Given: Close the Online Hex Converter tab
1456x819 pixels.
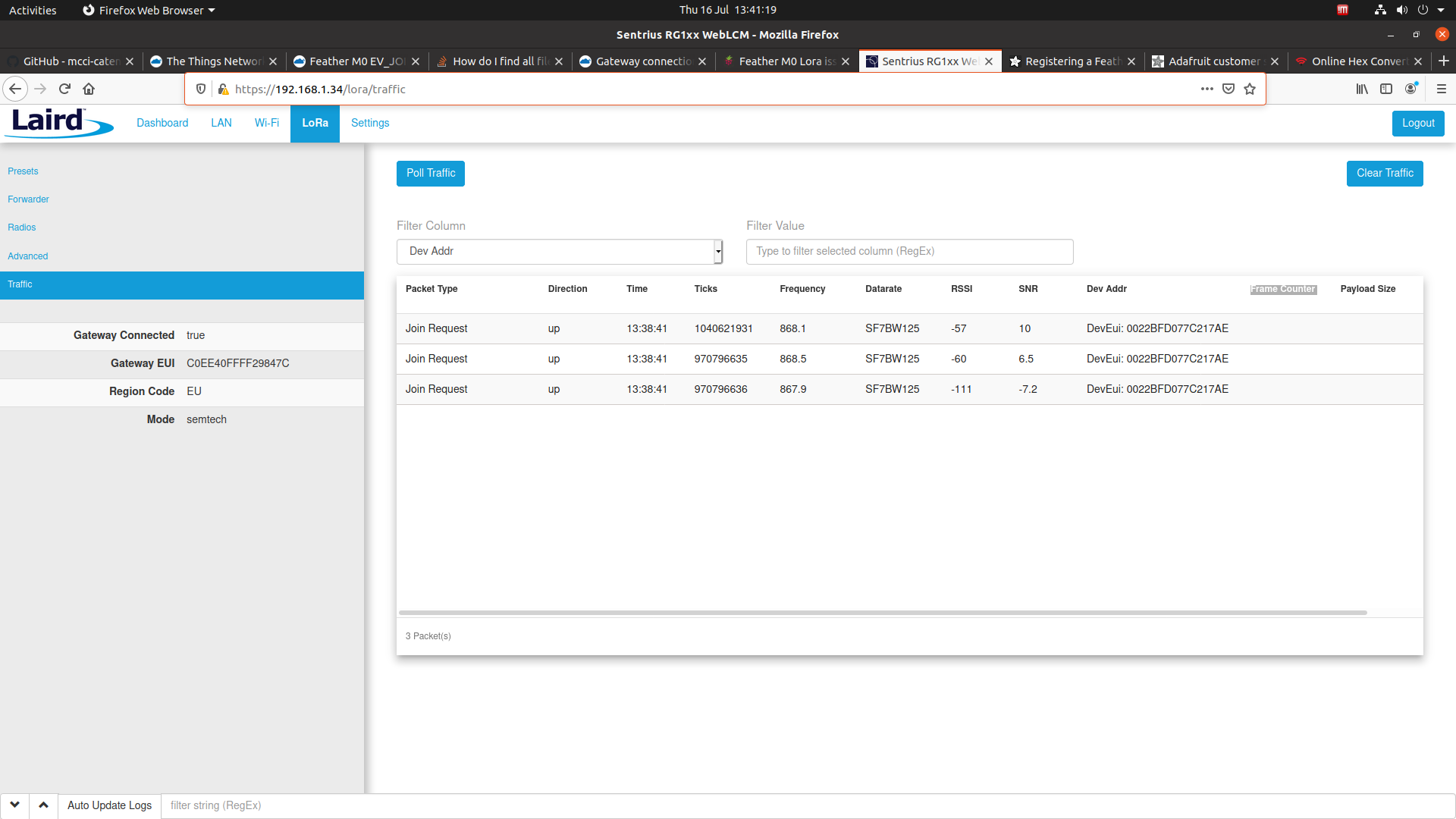Looking at the screenshot, I should click(x=1418, y=61).
